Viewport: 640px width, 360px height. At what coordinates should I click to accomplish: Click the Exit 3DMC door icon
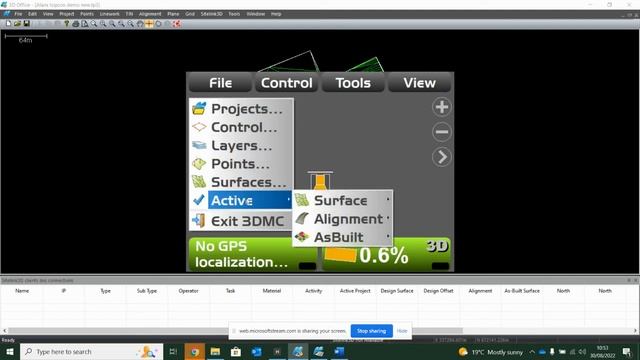point(199,220)
